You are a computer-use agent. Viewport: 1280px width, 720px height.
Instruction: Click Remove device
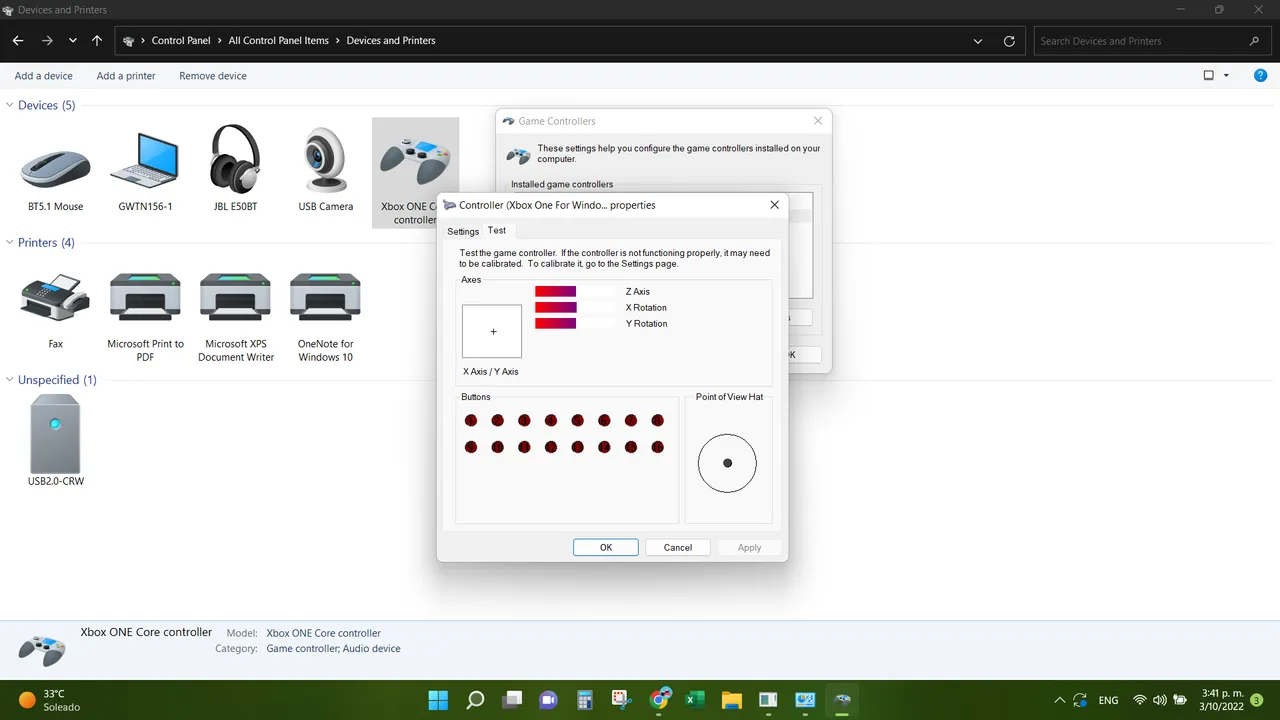[x=213, y=76]
